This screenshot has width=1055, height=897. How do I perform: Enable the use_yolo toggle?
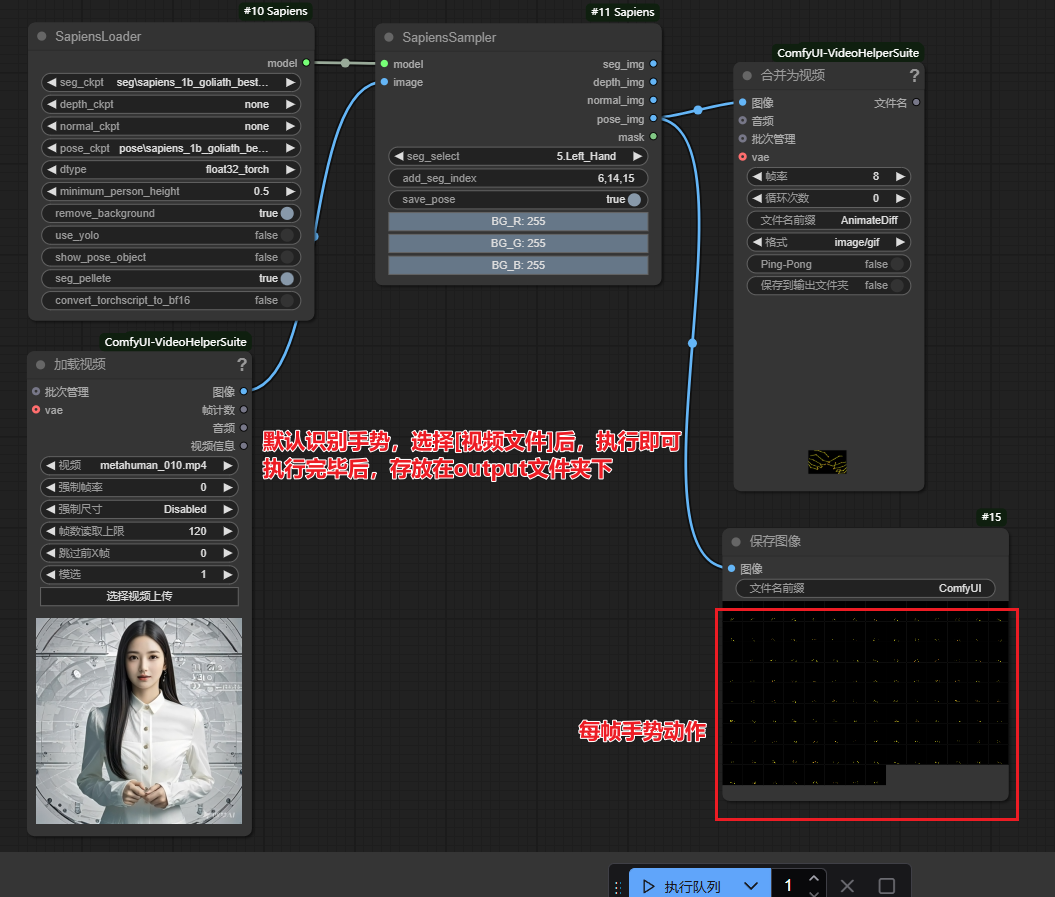tap(287, 235)
